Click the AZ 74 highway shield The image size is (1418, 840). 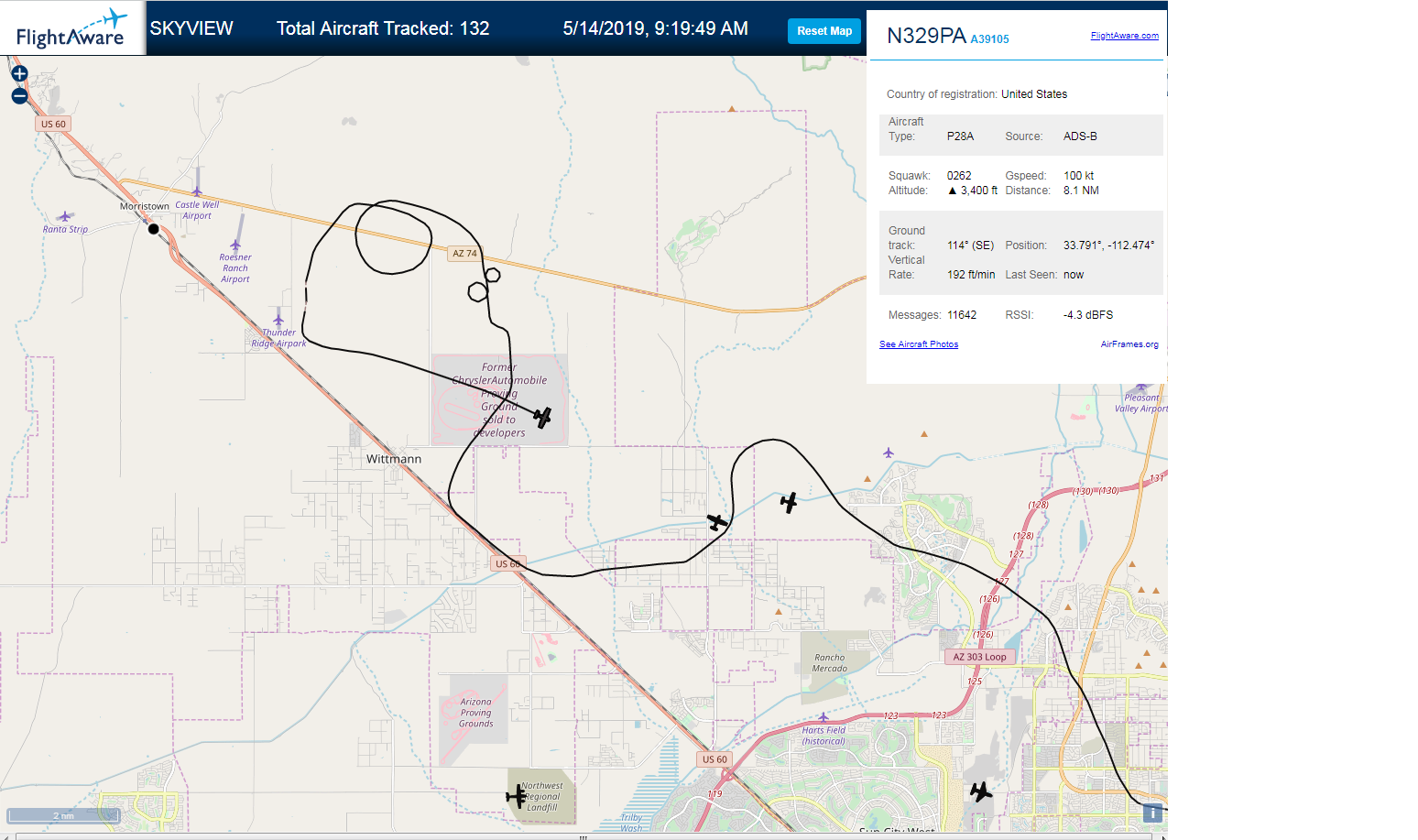pyautogui.click(x=464, y=254)
